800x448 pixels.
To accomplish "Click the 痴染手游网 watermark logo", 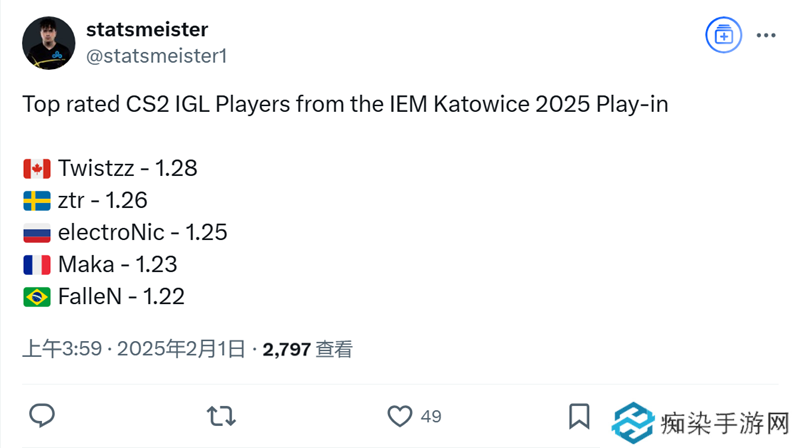I will point(700,422).
